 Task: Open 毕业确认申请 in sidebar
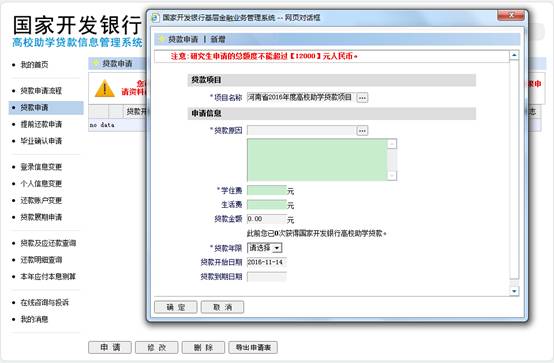pos(41,141)
